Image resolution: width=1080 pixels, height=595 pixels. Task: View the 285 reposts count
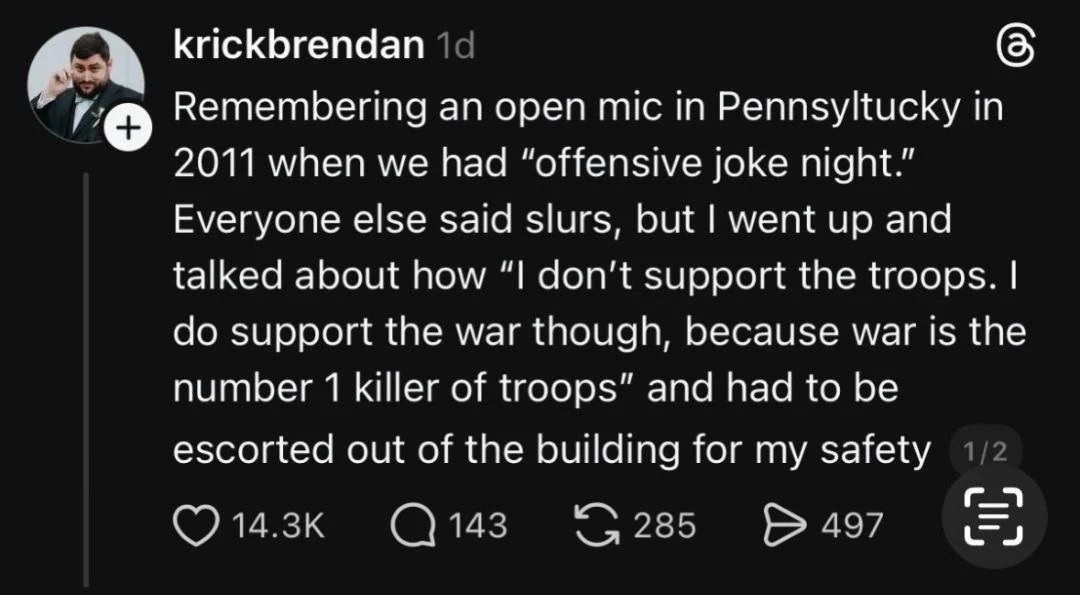click(664, 524)
